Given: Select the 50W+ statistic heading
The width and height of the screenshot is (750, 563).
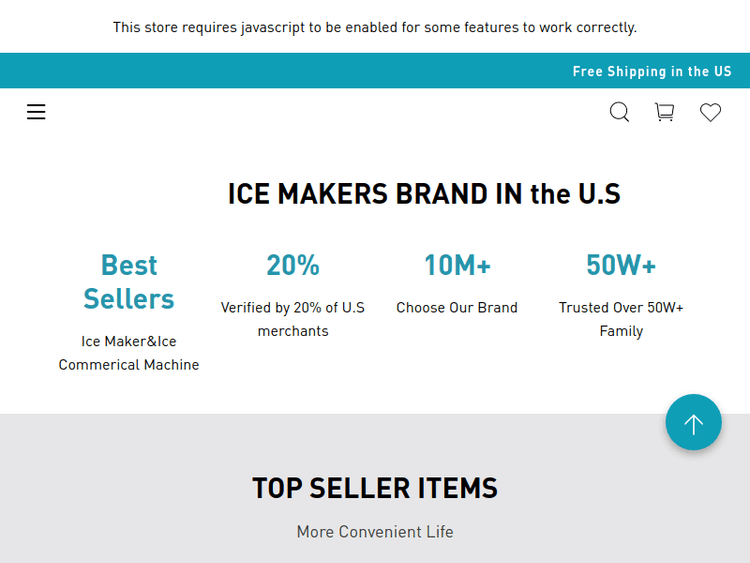Looking at the screenshot, I should [621, 265].
